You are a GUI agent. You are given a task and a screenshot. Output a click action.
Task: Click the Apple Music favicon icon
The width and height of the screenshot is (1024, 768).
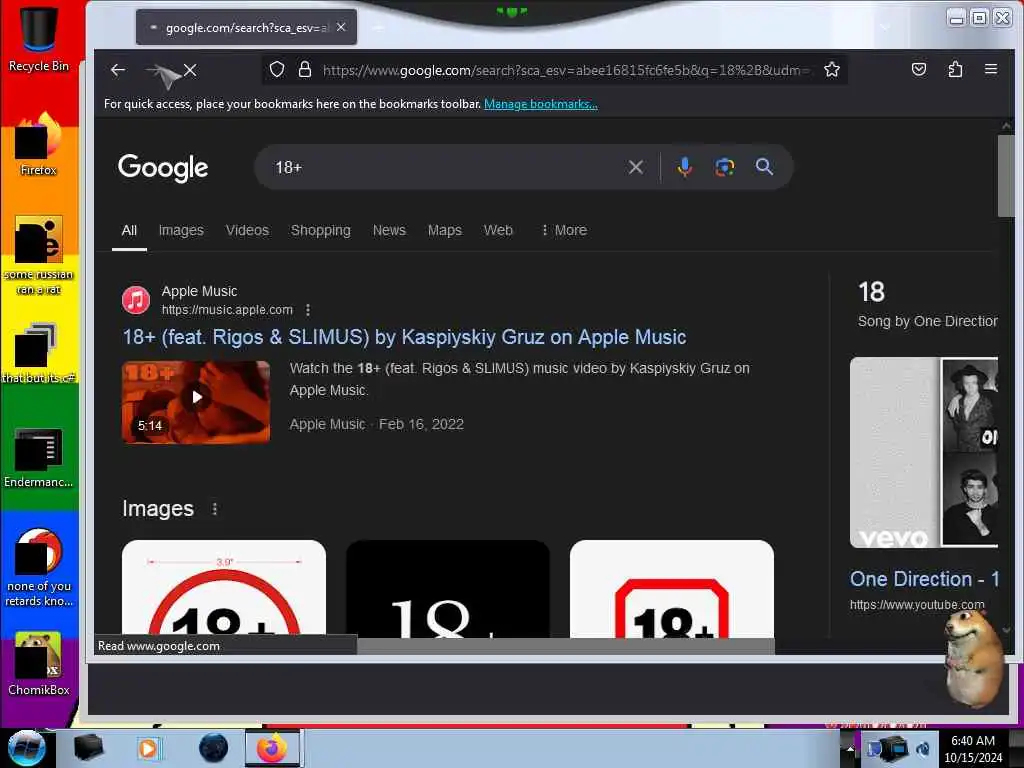tap(136, 300)
